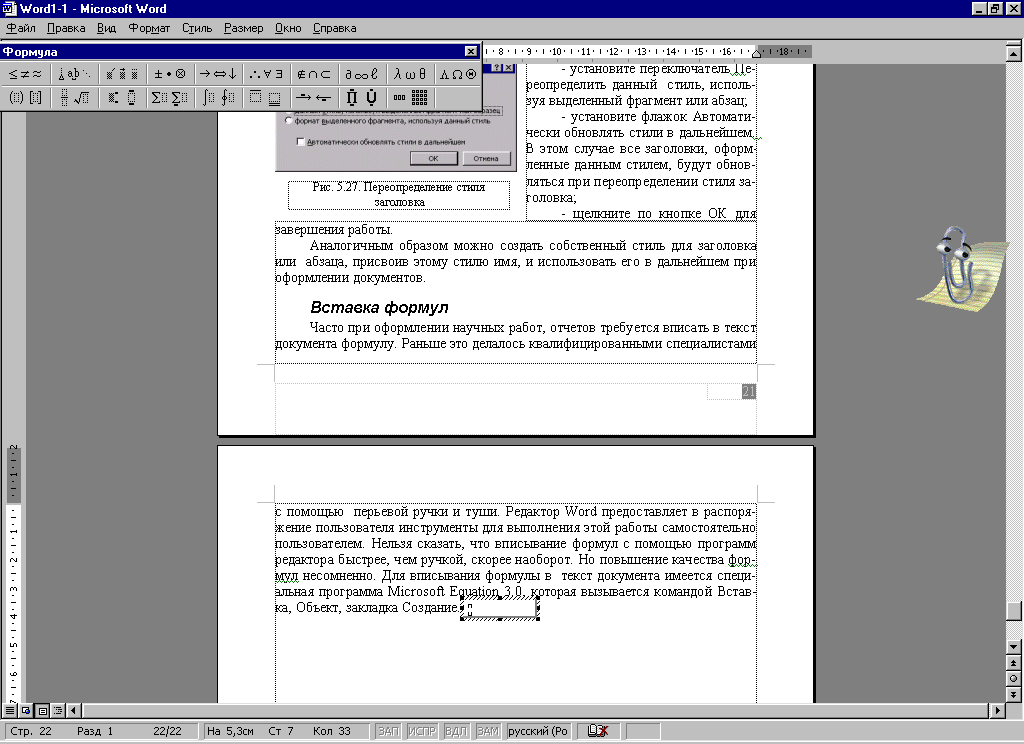Open the lowercase Greek letters palette (λωθ)
The image size is (1024, 744).
(410, 74)
